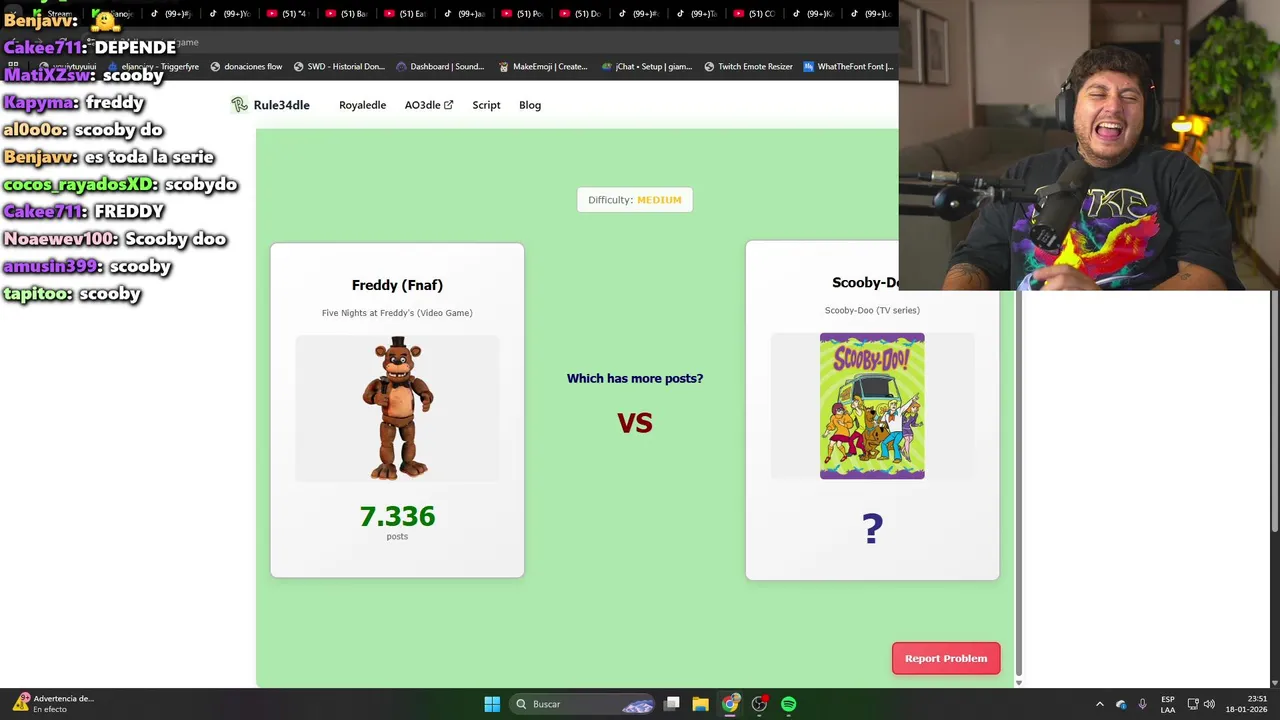Click the Rule34dle leaf logo icon

tap(239, 105)
